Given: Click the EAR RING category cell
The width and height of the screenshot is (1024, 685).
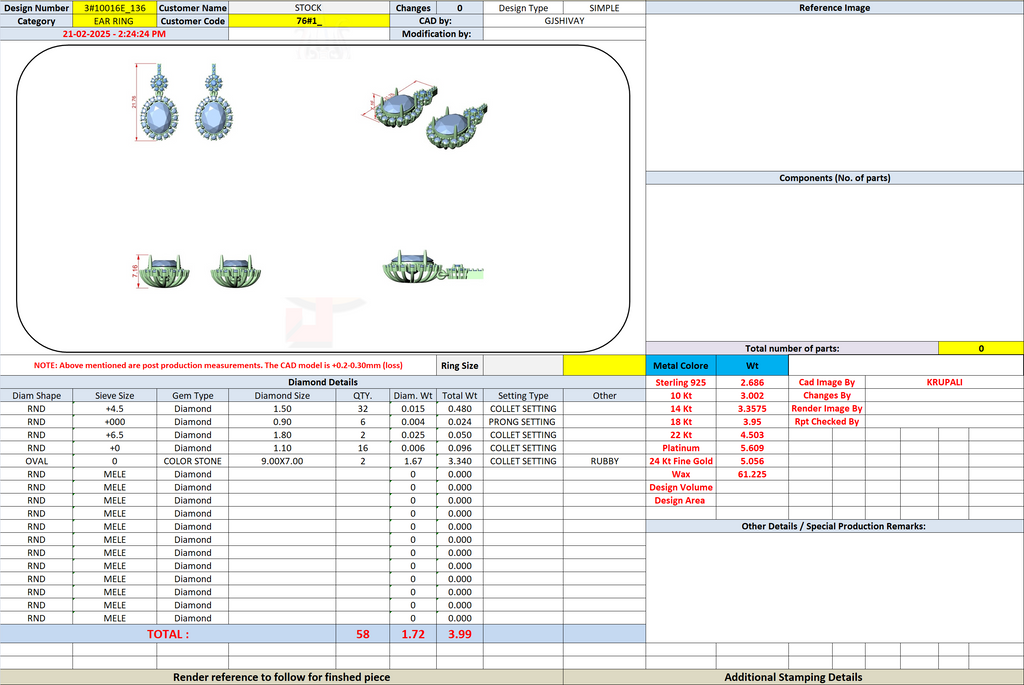Looking at the screenshot, I should pyautogui.click(x=114, y=21).
